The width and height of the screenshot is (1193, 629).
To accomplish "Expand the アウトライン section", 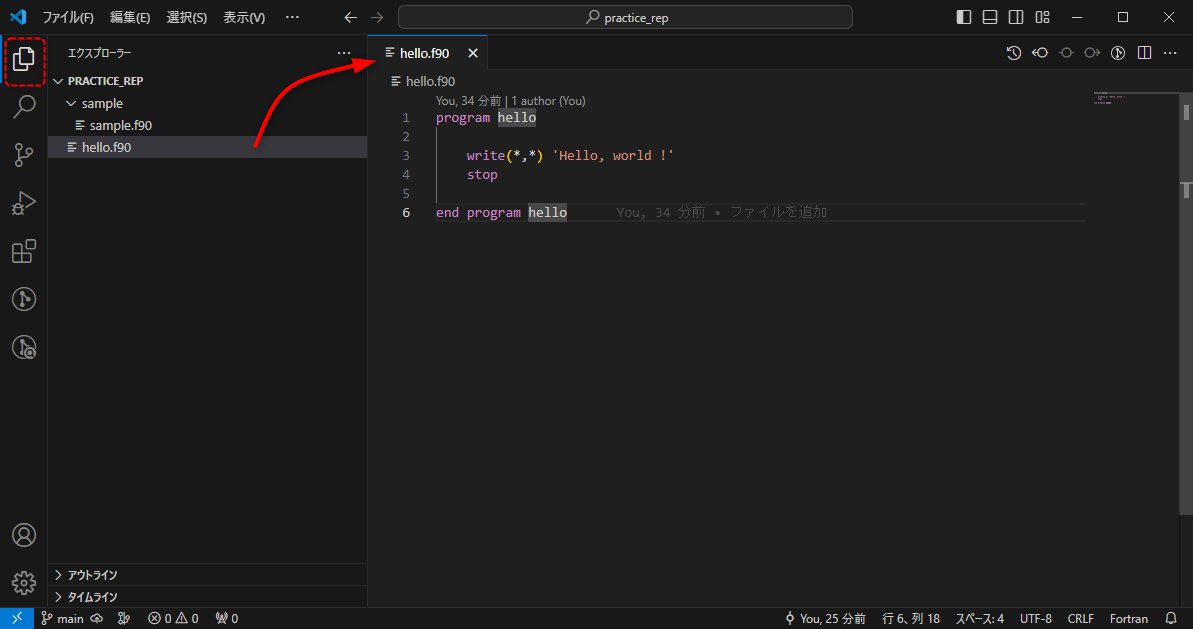I will pos(207,575).
